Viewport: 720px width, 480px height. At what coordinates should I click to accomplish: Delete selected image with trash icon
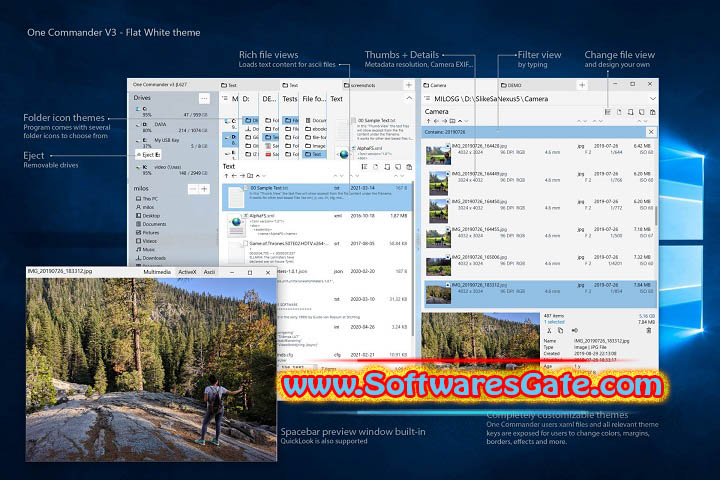tap(649, 330)
